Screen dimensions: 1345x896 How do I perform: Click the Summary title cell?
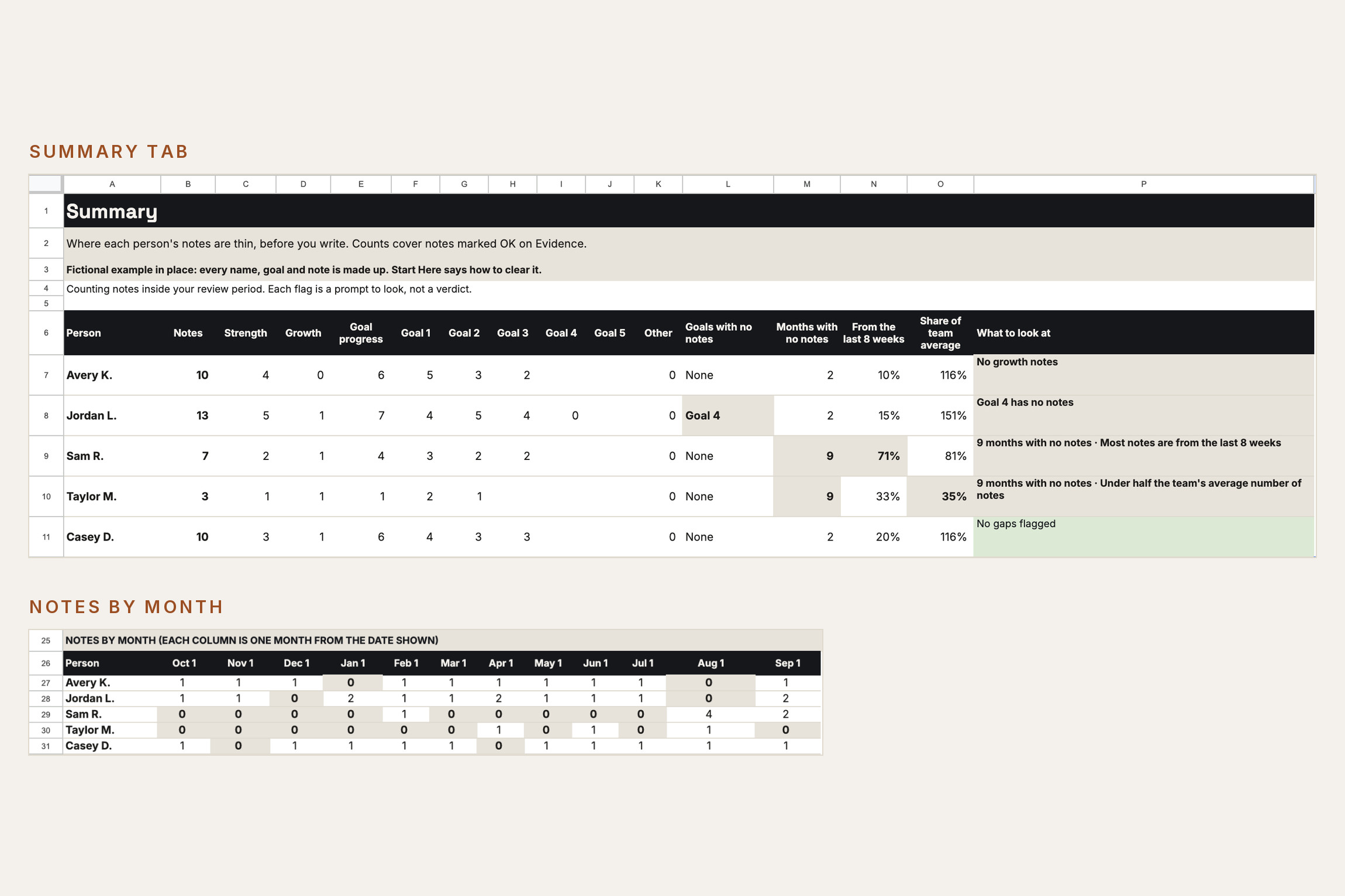(689, 211)
